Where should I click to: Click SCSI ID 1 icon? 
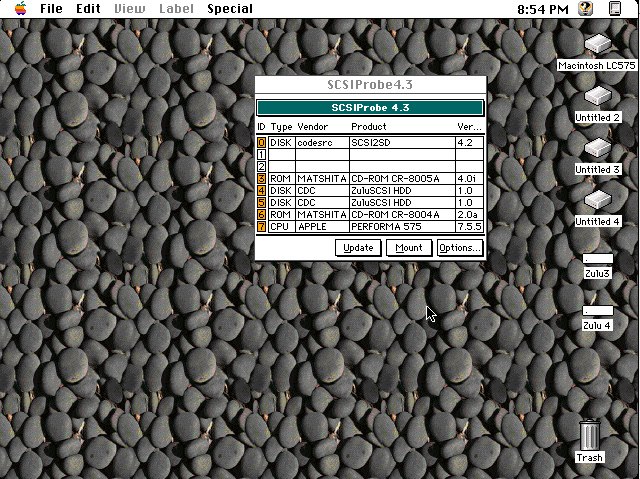point(261,155)
